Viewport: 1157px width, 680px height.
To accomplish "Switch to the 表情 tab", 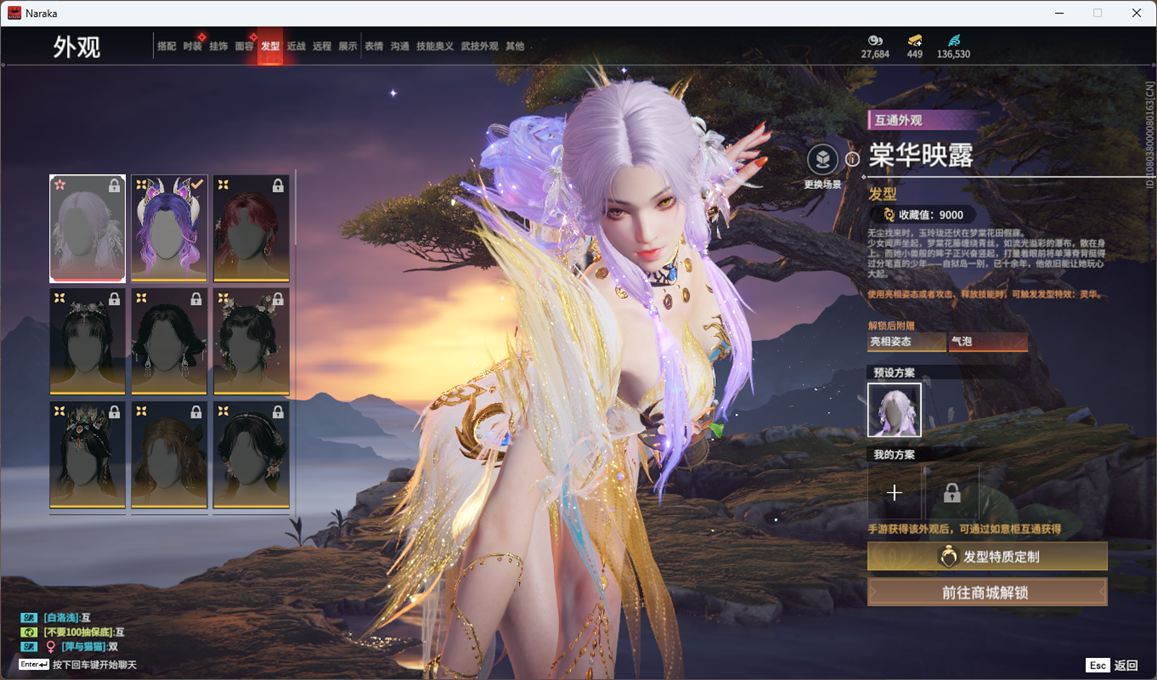I will tap(374, 46).
